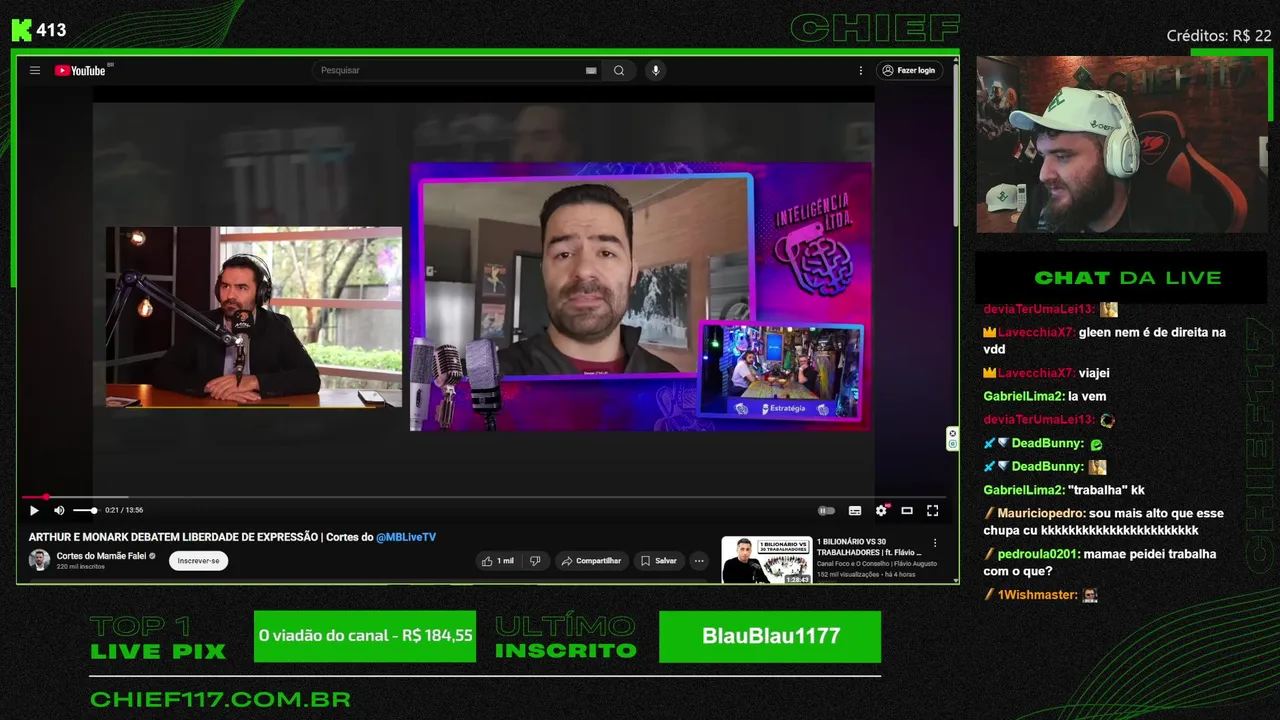
Task: Start voice search with microphone icon
Action: [x=656, y=70]
